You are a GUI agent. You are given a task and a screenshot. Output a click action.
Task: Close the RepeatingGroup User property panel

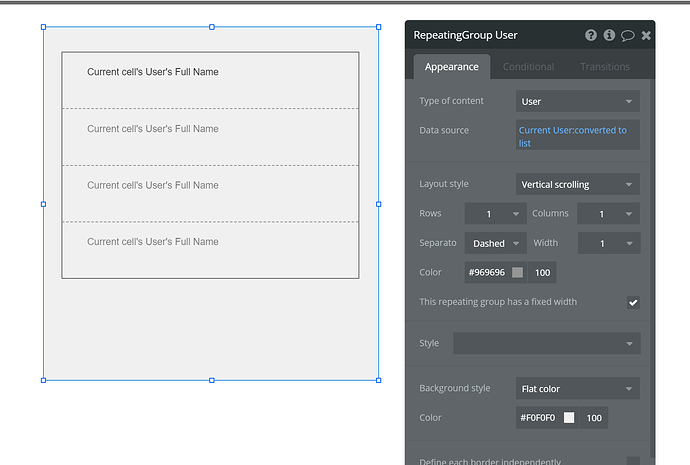click(x=646, y=36)
